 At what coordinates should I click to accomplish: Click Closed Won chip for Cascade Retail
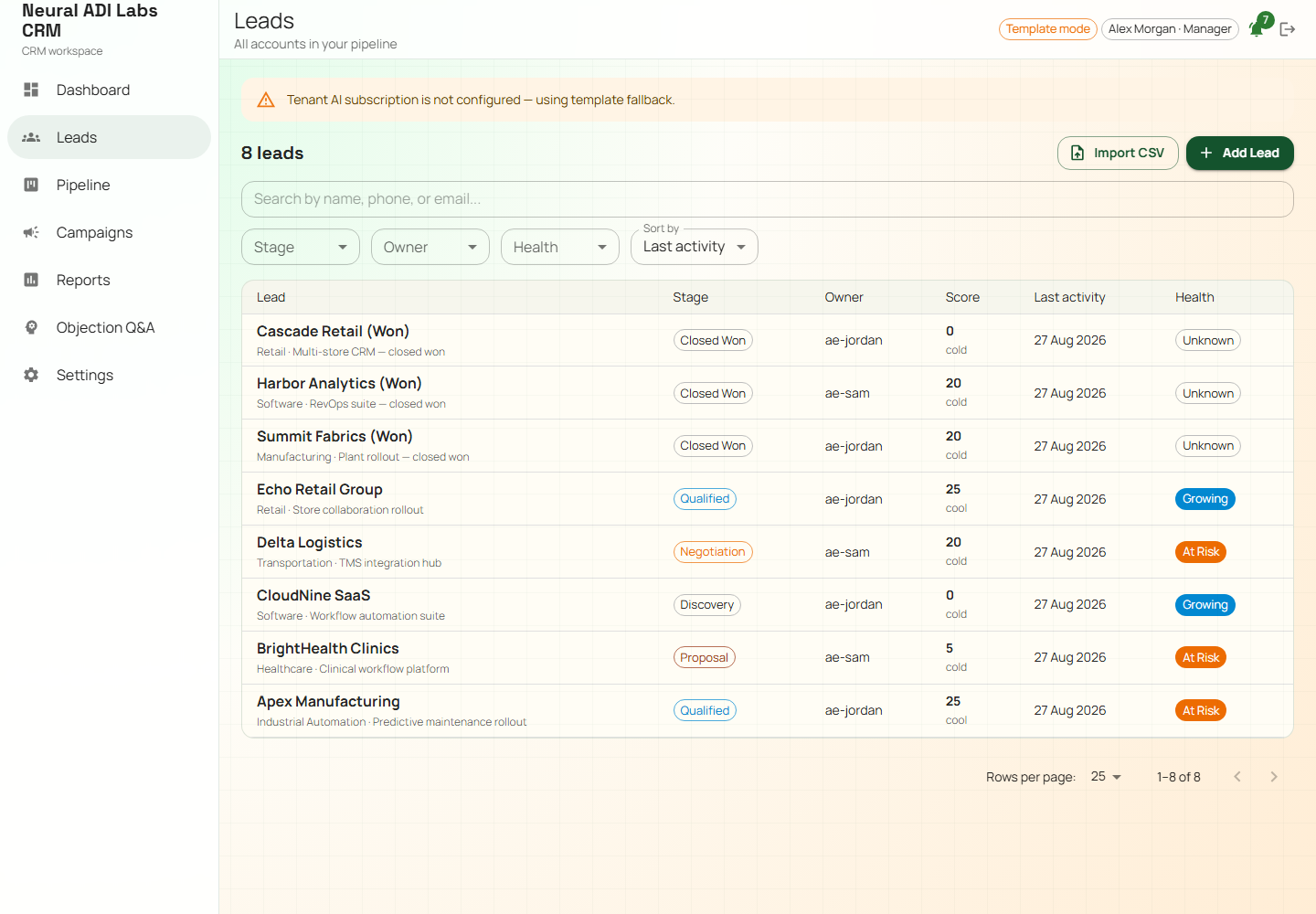pos(713,341)
